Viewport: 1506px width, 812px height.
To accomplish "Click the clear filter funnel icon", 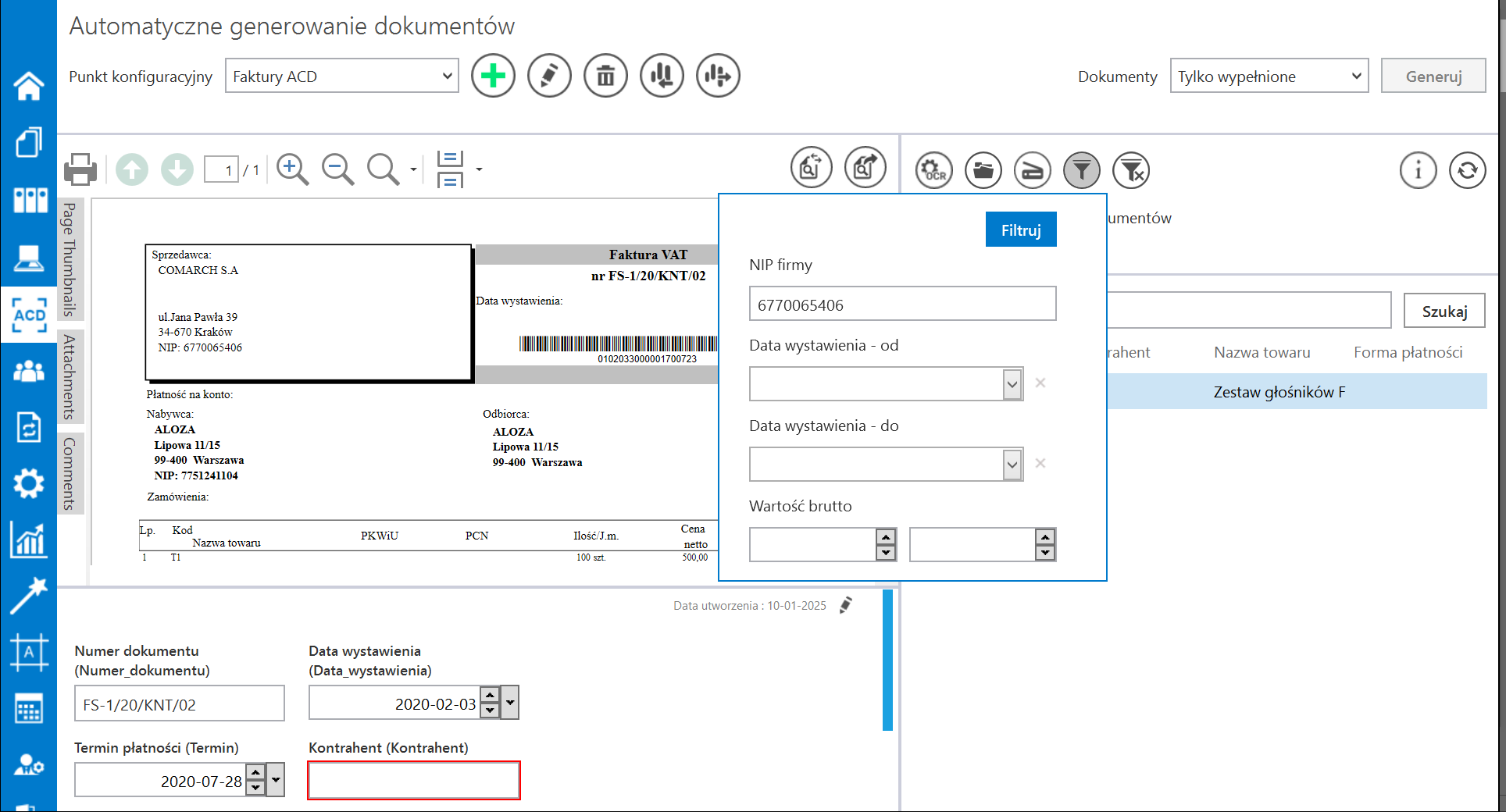I will (x=1131, y=169).
